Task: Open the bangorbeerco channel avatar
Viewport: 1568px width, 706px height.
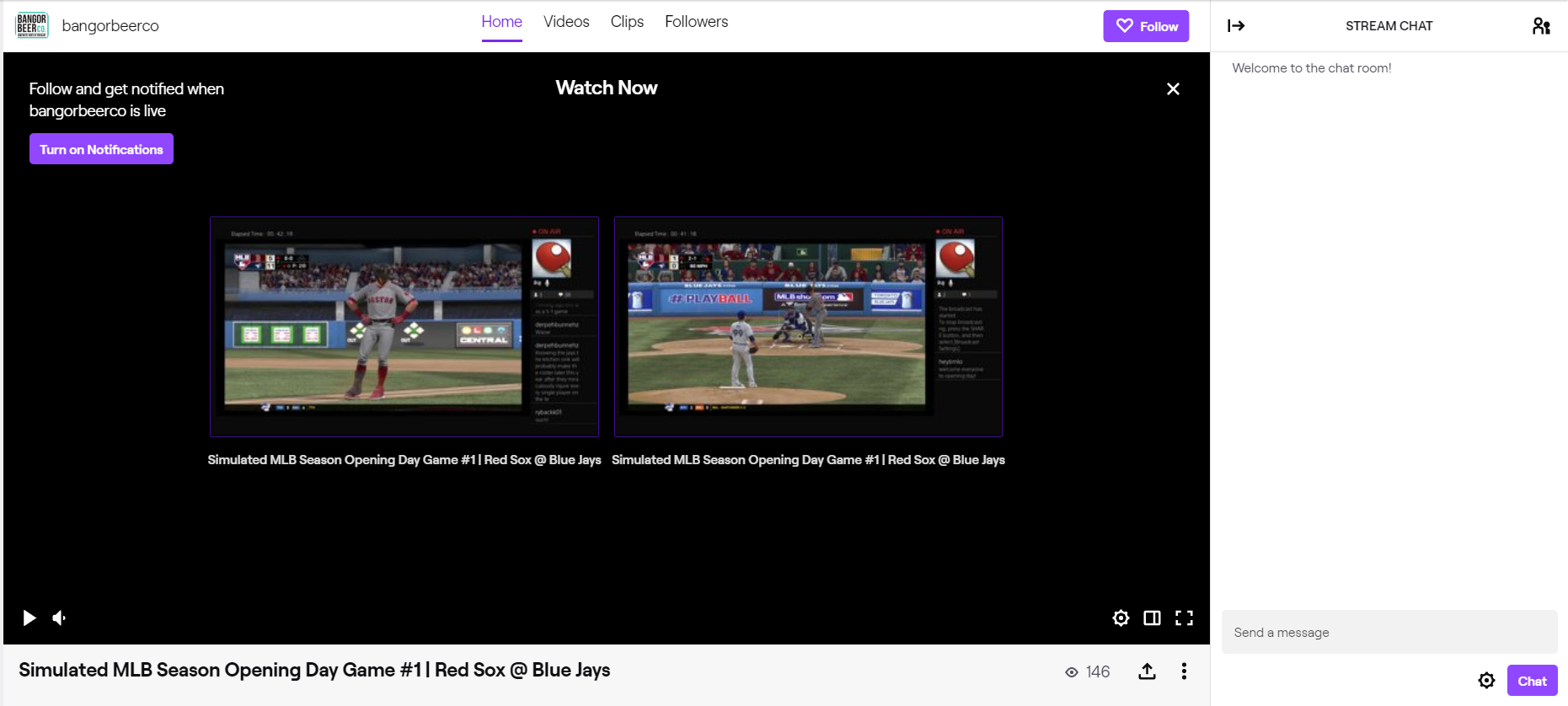Action: click(32, 25)
